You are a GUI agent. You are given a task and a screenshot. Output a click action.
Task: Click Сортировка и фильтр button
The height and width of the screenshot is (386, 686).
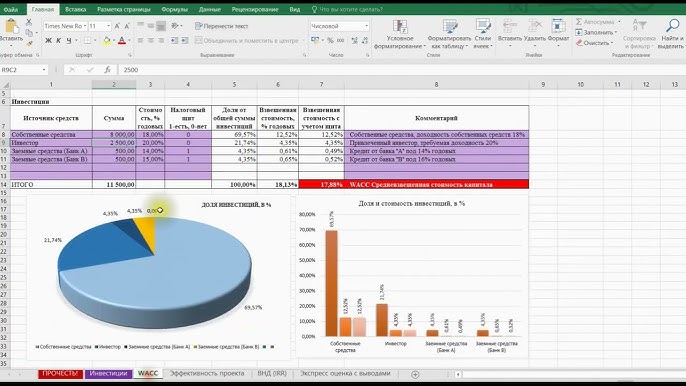click(x=639, y=33)
